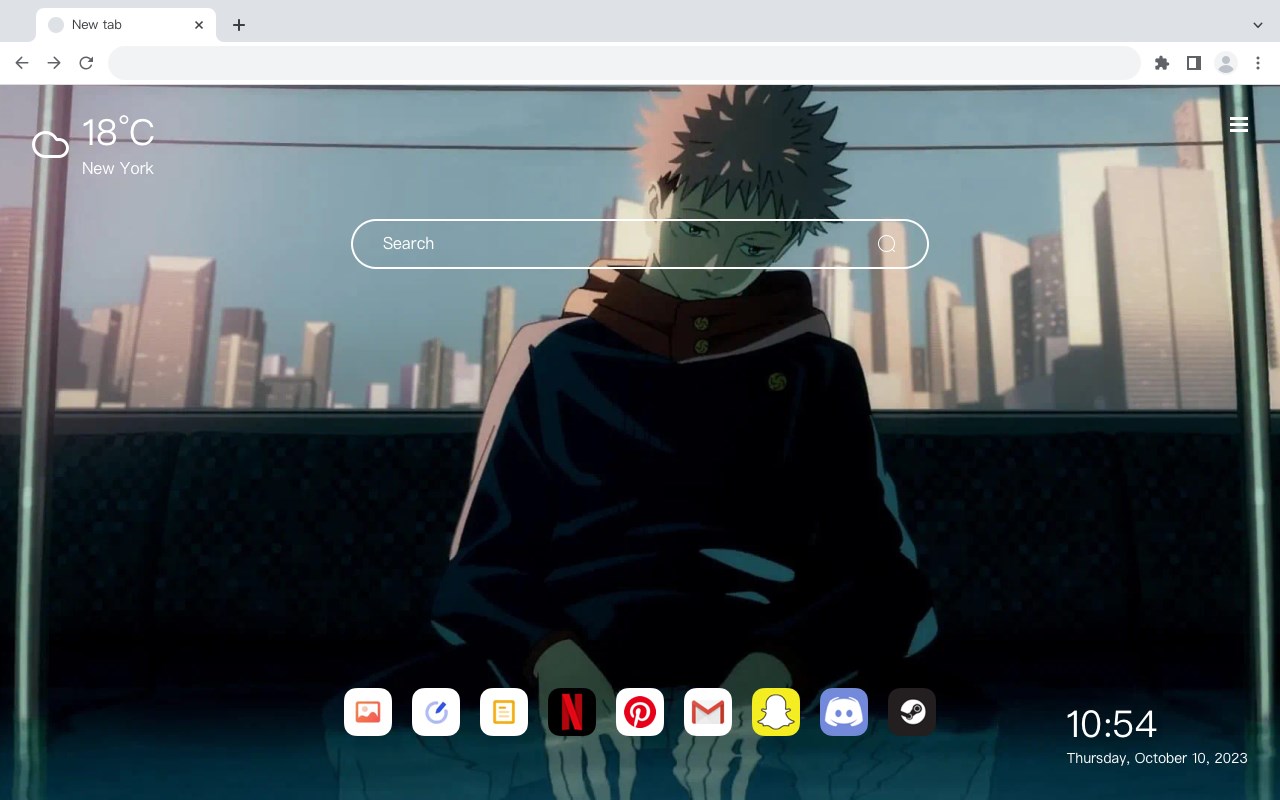Screen dimensions: 1280x800
Task: Open the Steam shortcut
Action: pyautogui.click(x=912, y=712)
